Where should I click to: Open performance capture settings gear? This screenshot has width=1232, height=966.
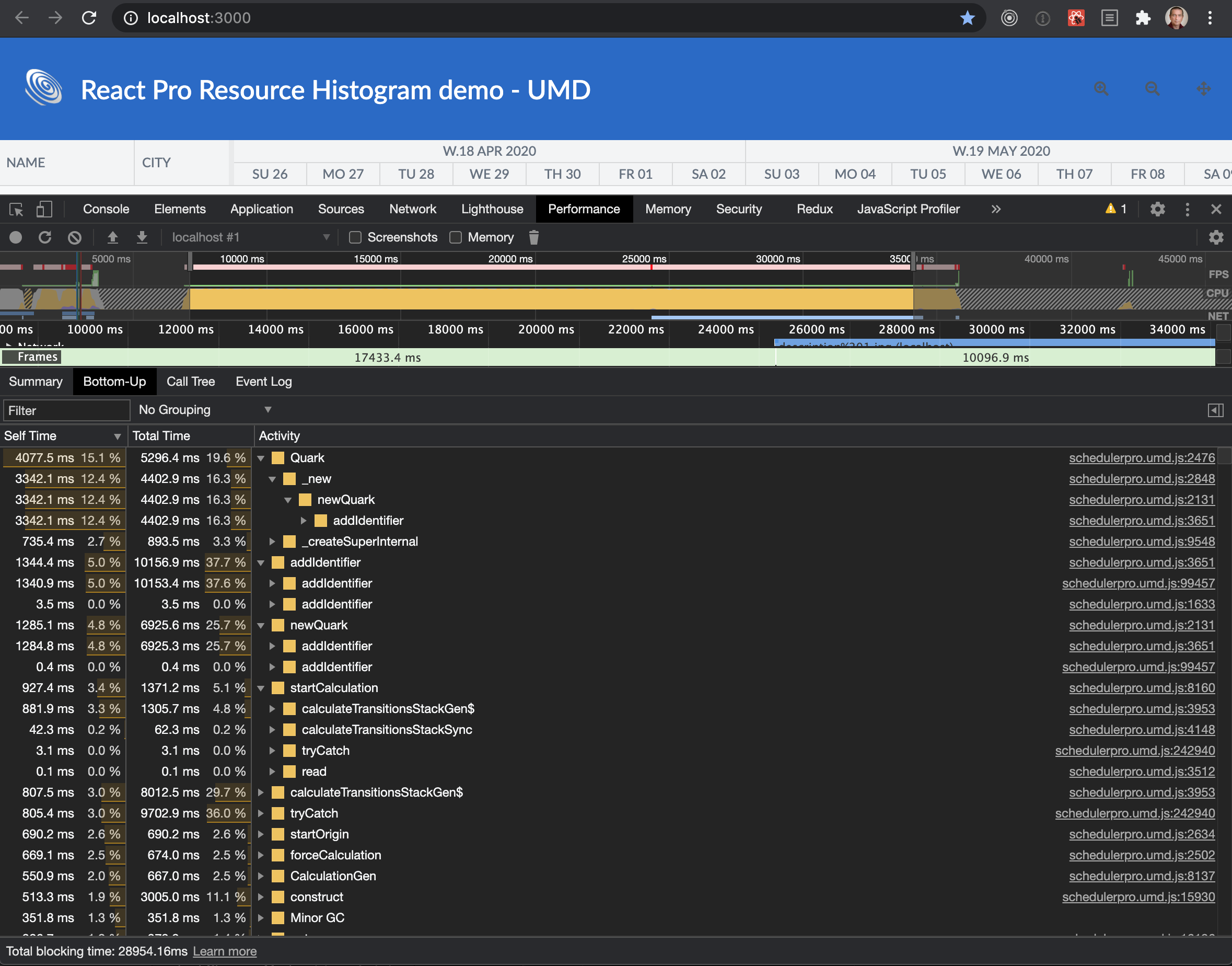point(1216,237)
